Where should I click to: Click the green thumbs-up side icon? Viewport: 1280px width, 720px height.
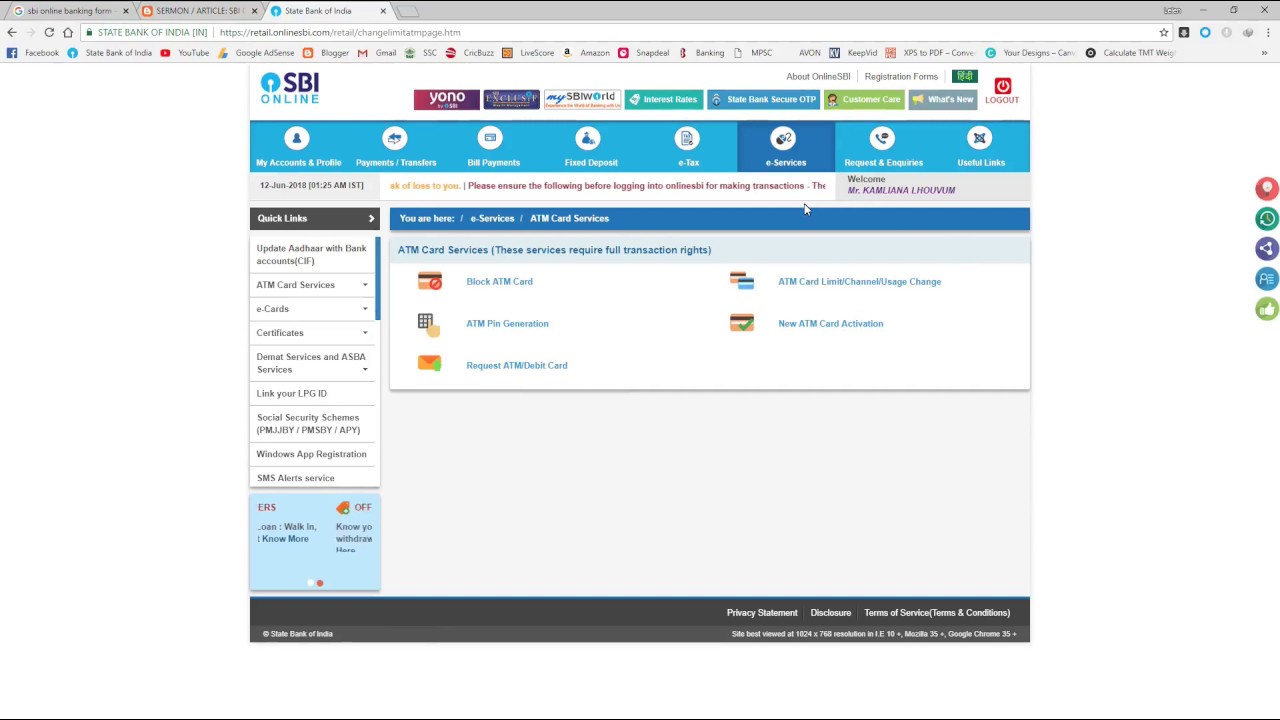(1267, 309)
